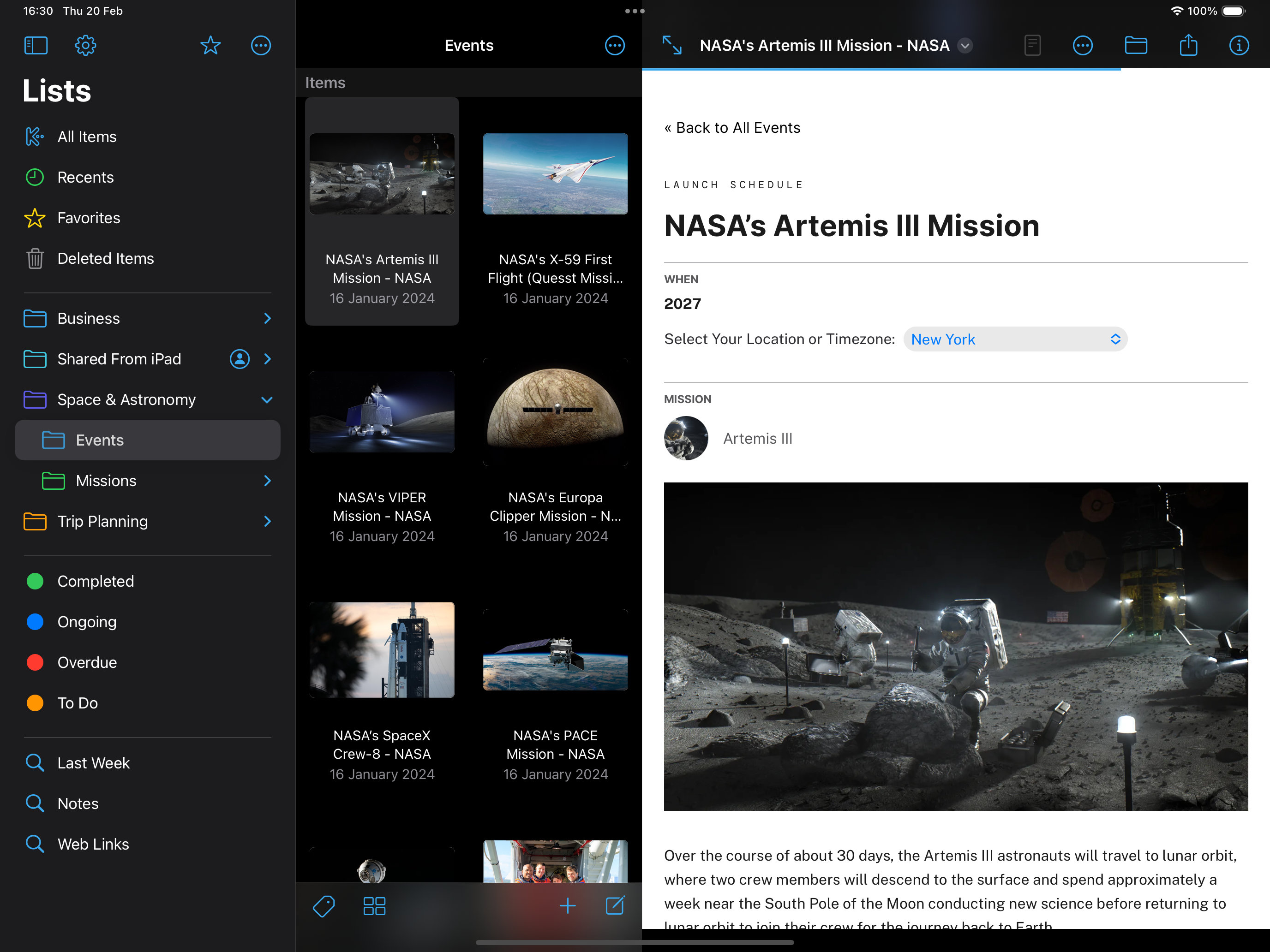Open NASA's VIPER Mission item
Screen dimensions: 1270x952
[x=382, y=449]
